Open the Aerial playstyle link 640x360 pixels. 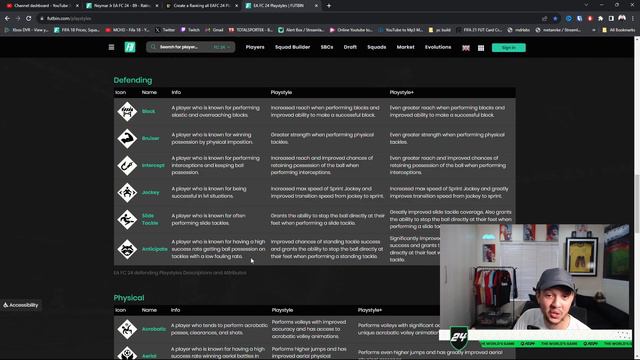[x=149, y=356]
